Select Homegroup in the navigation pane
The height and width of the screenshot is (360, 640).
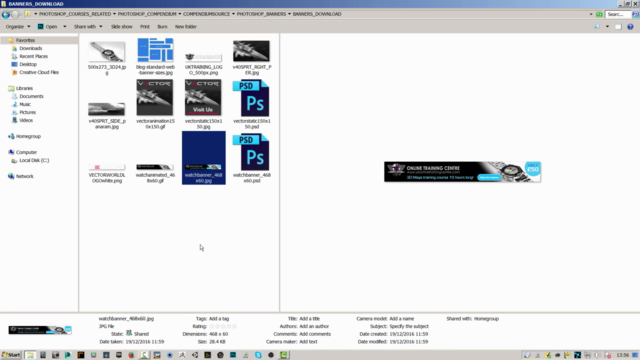click(x=28, y=136)
